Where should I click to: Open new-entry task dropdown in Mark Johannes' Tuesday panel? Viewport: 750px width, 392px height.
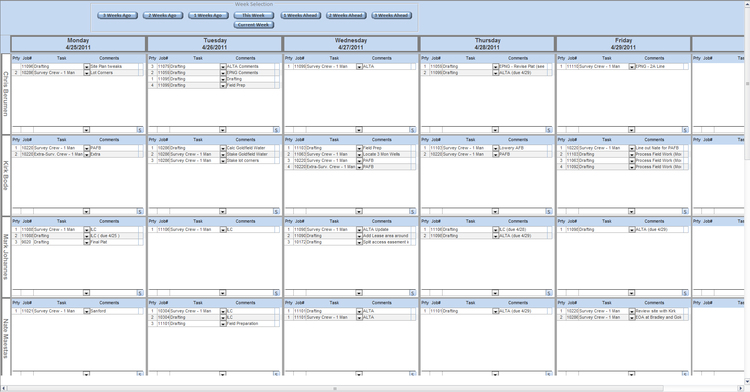(x=222, y=293)
